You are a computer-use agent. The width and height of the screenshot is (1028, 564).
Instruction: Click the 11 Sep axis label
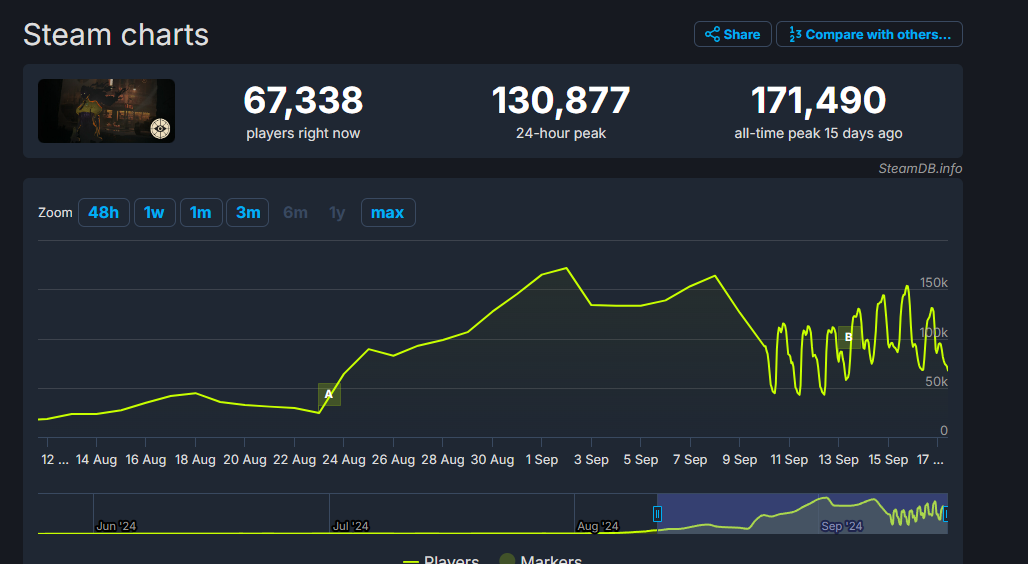click(x=789, y=460)
